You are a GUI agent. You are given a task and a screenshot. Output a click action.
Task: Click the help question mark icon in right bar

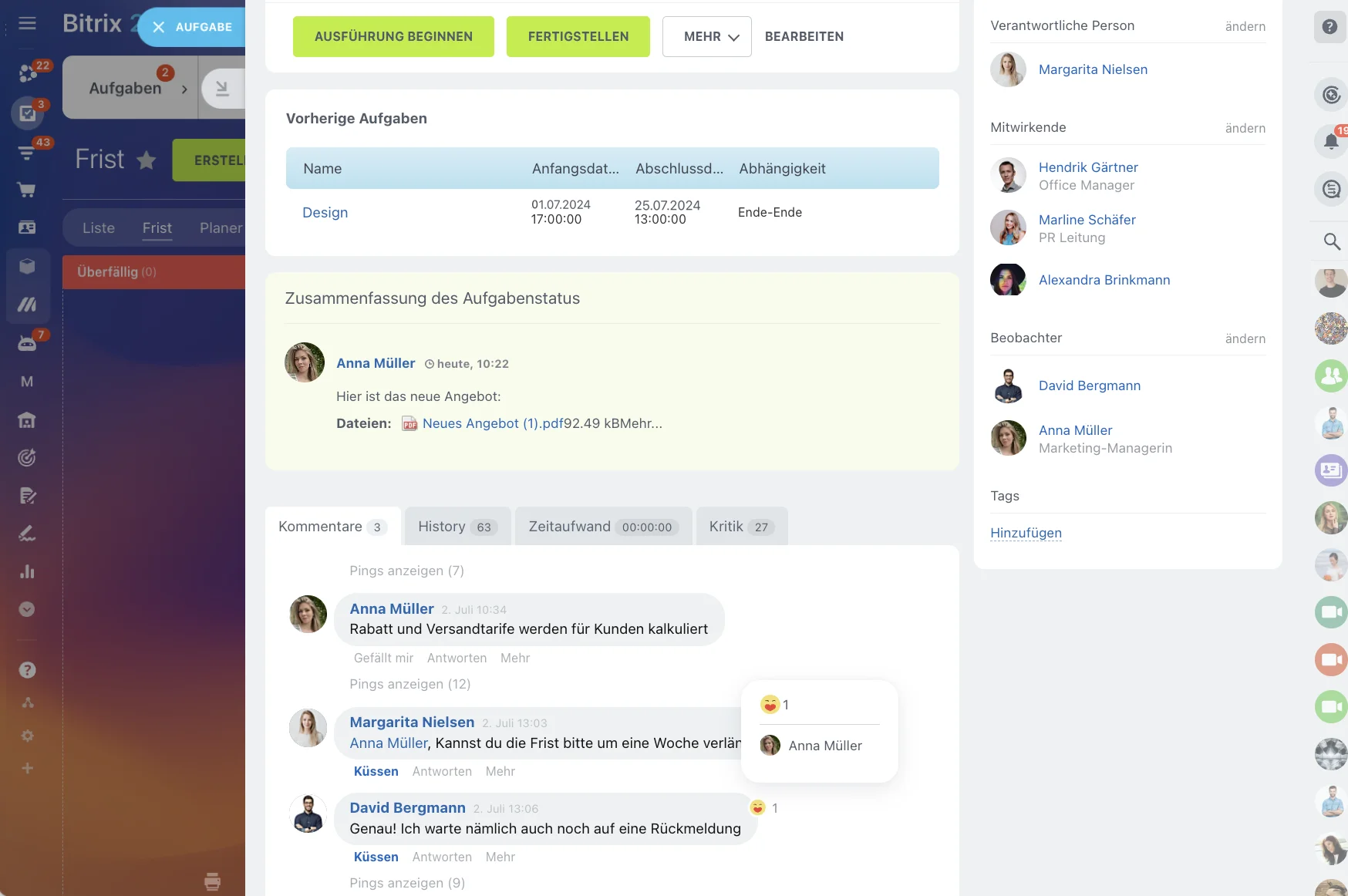point(1329,27)
